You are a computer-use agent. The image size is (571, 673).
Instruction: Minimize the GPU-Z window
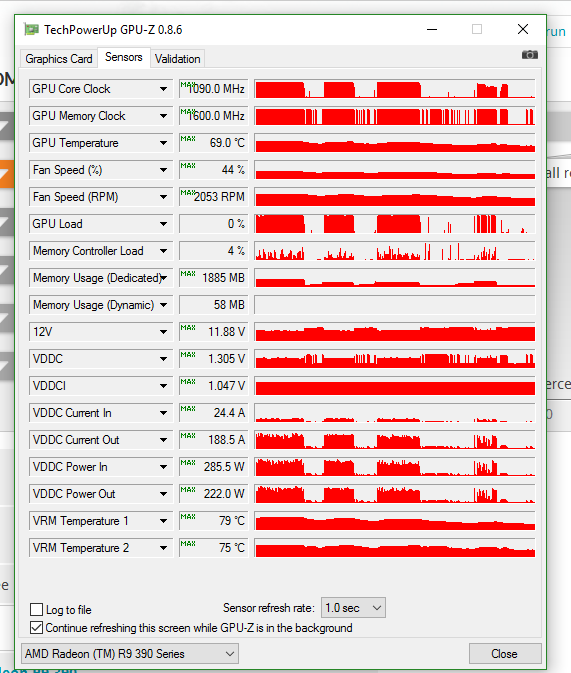[x=432, y=30]
